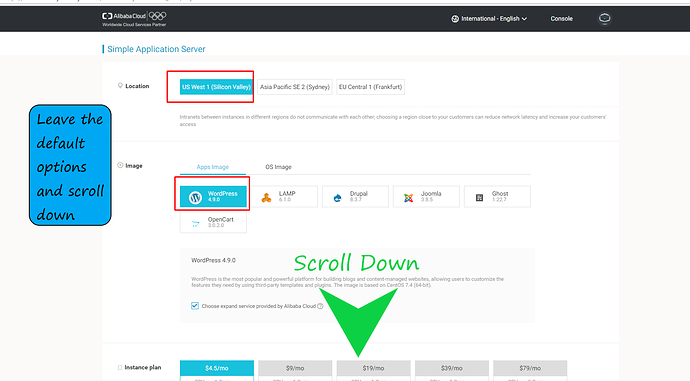The width and height of the screenshot is (690, 381).
Task: Select EU Central 1 (Frankfurt) location
Action: point(371,87)
